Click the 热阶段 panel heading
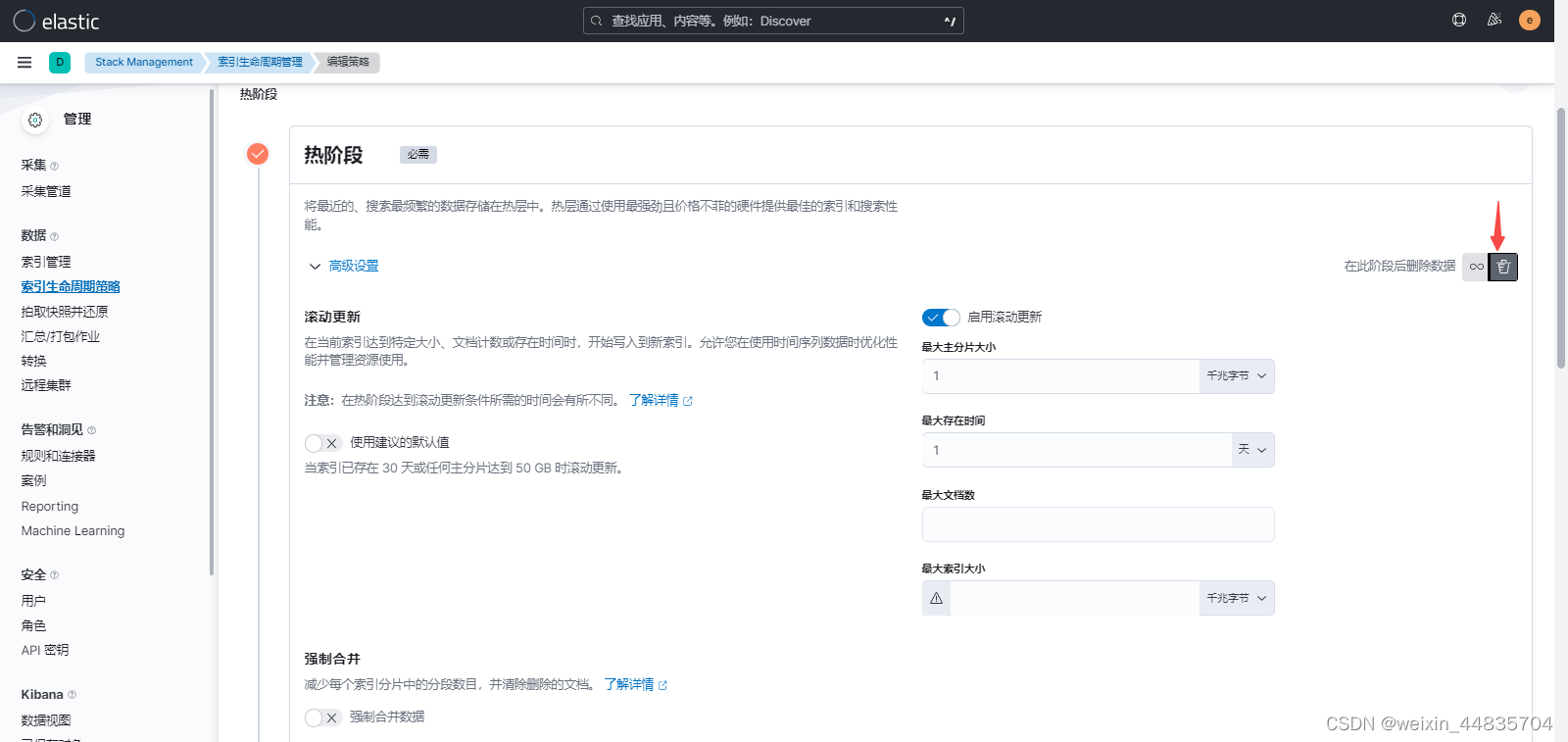 click(333, 155)
